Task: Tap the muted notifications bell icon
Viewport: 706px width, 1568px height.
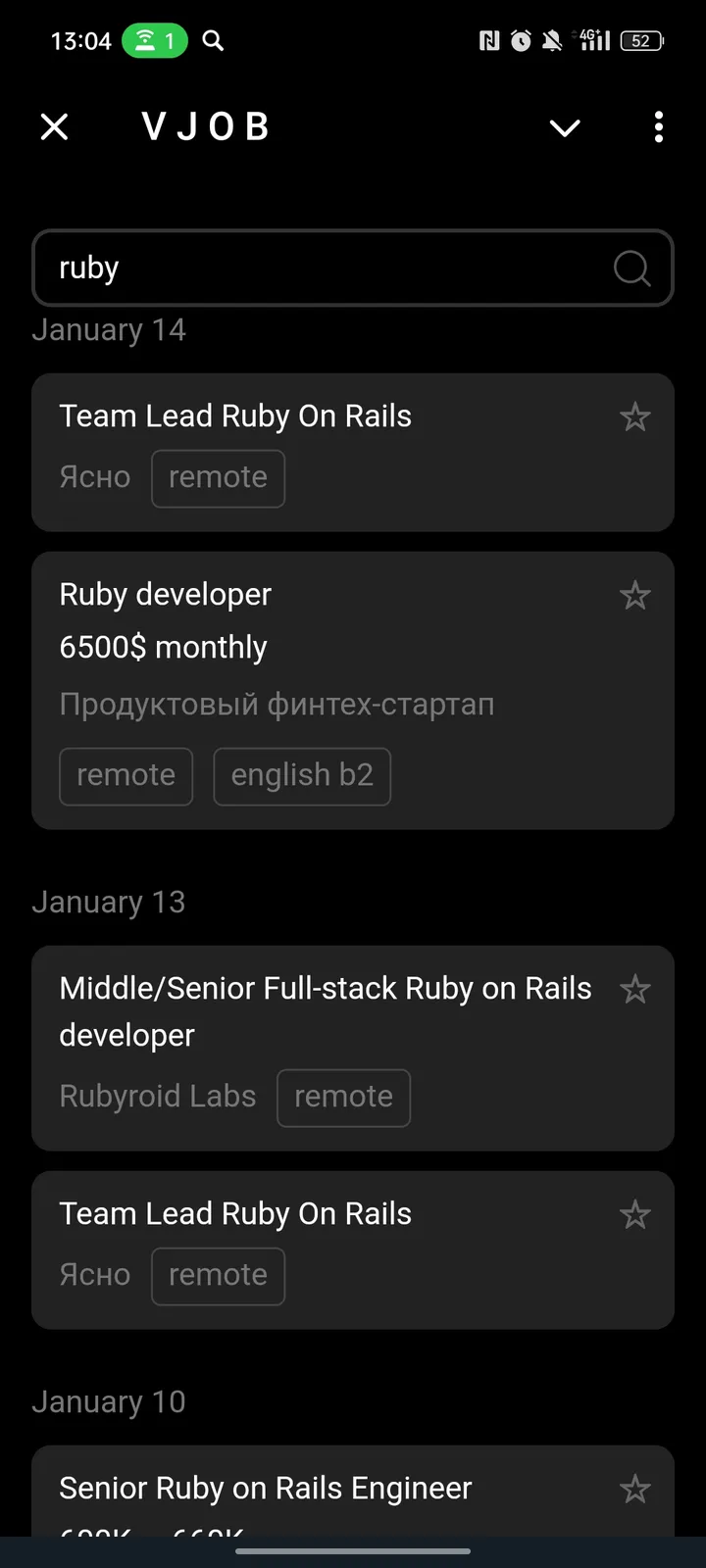Action: [552, 41]
